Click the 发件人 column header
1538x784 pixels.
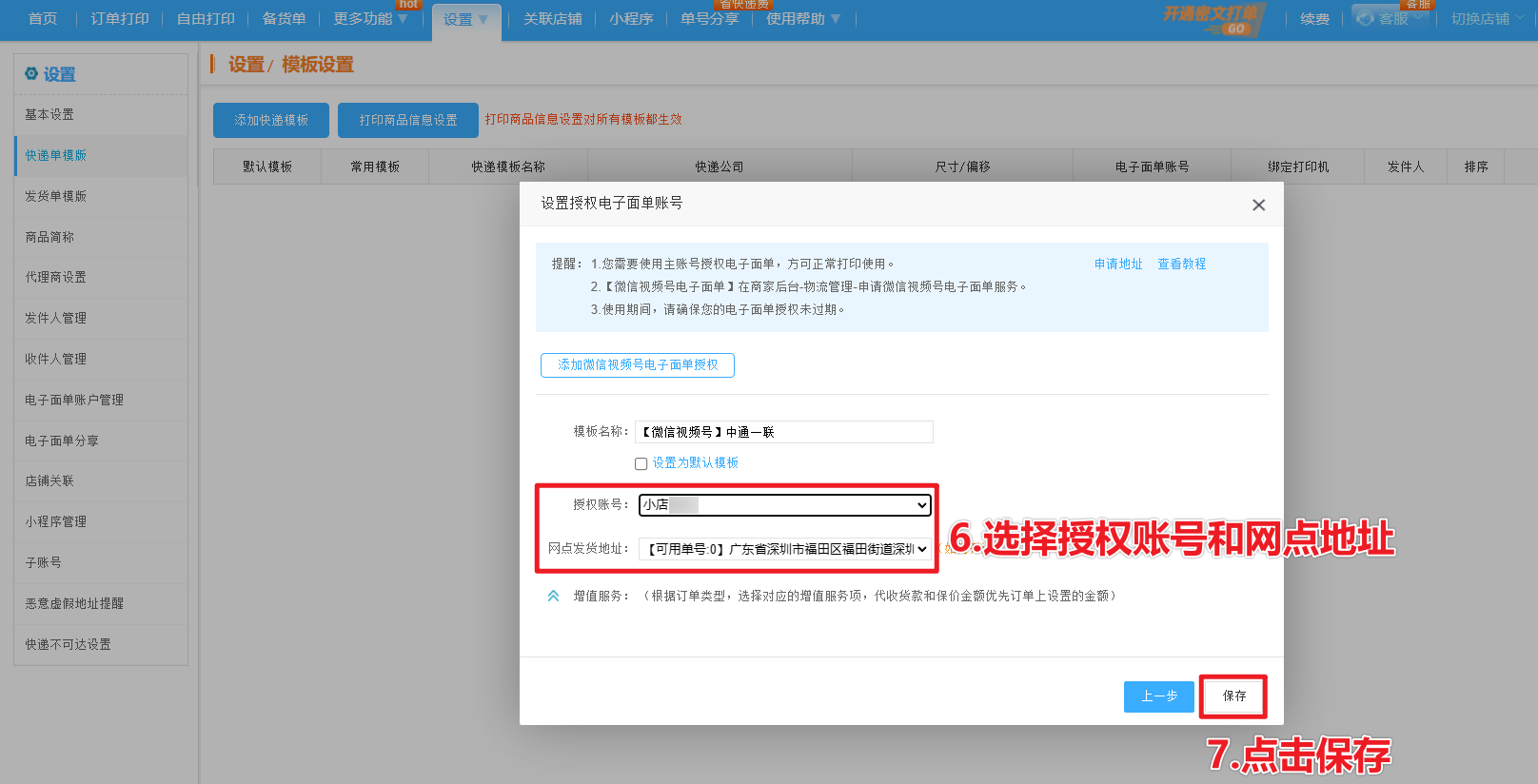pos(1406,167)
